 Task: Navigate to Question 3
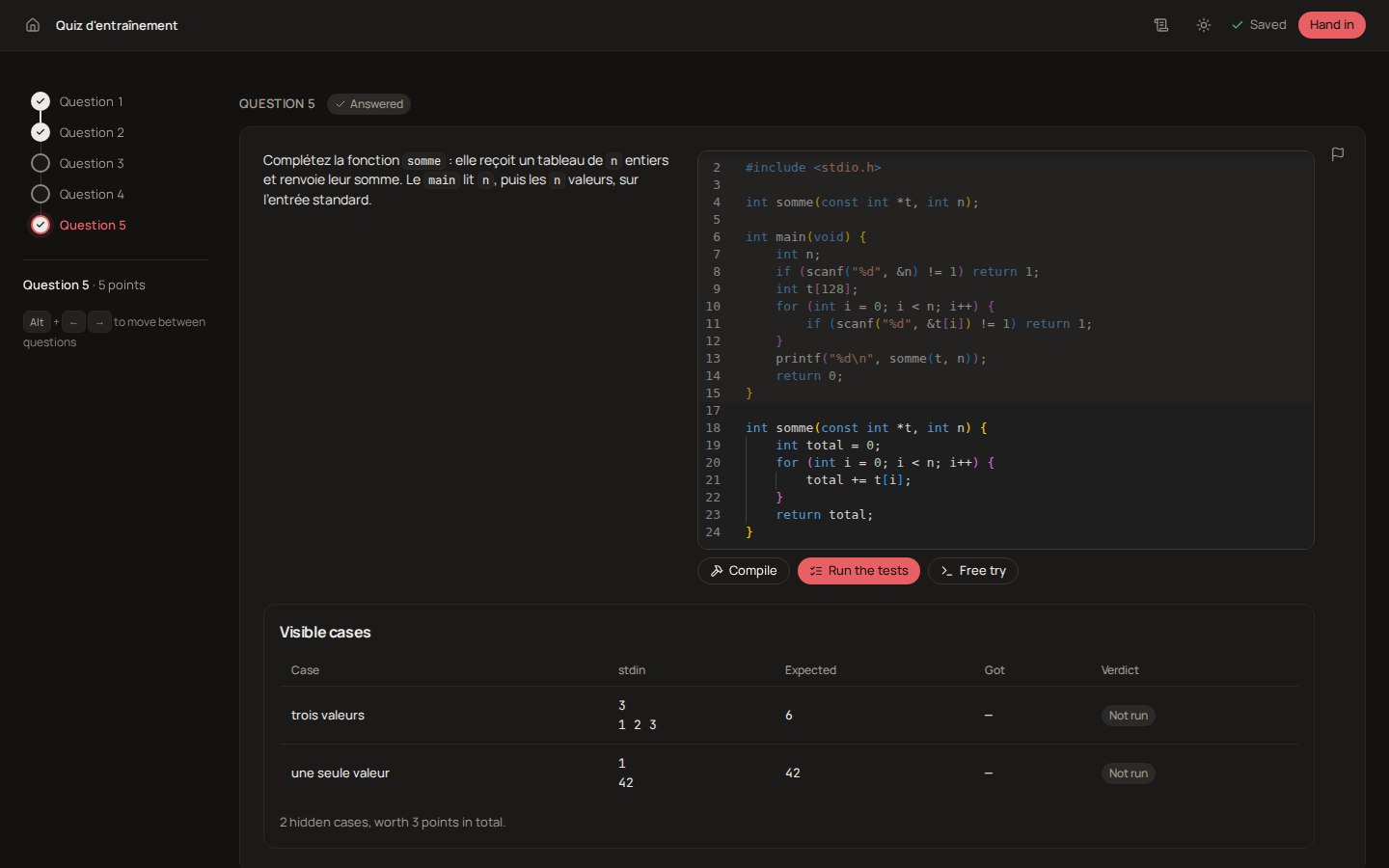pyautogui.click(x=77, y=163)
